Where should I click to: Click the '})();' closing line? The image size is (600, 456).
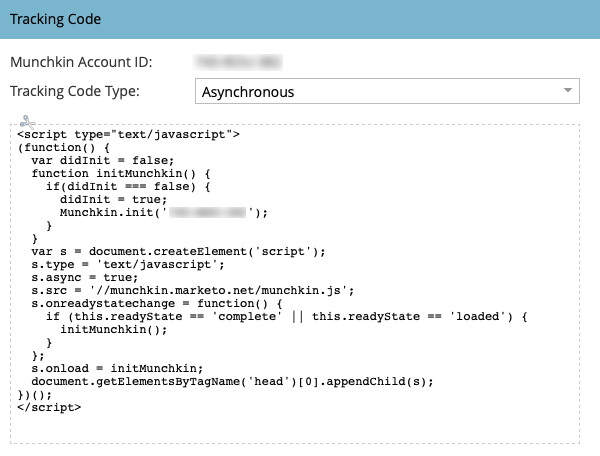tap(34, 394)
